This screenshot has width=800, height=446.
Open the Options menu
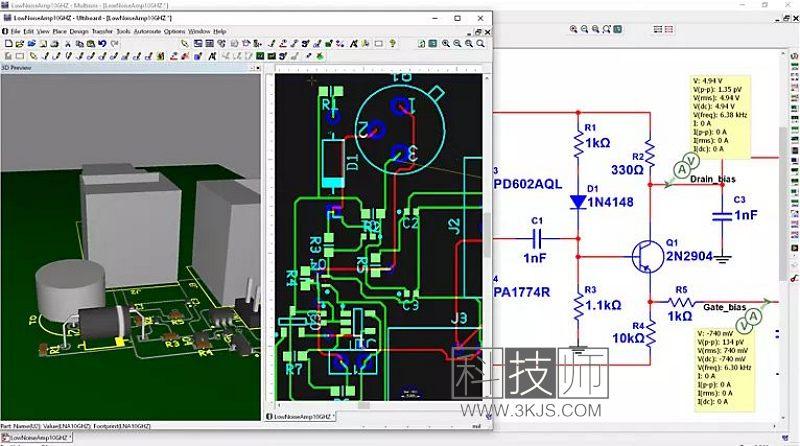(174, 32)
